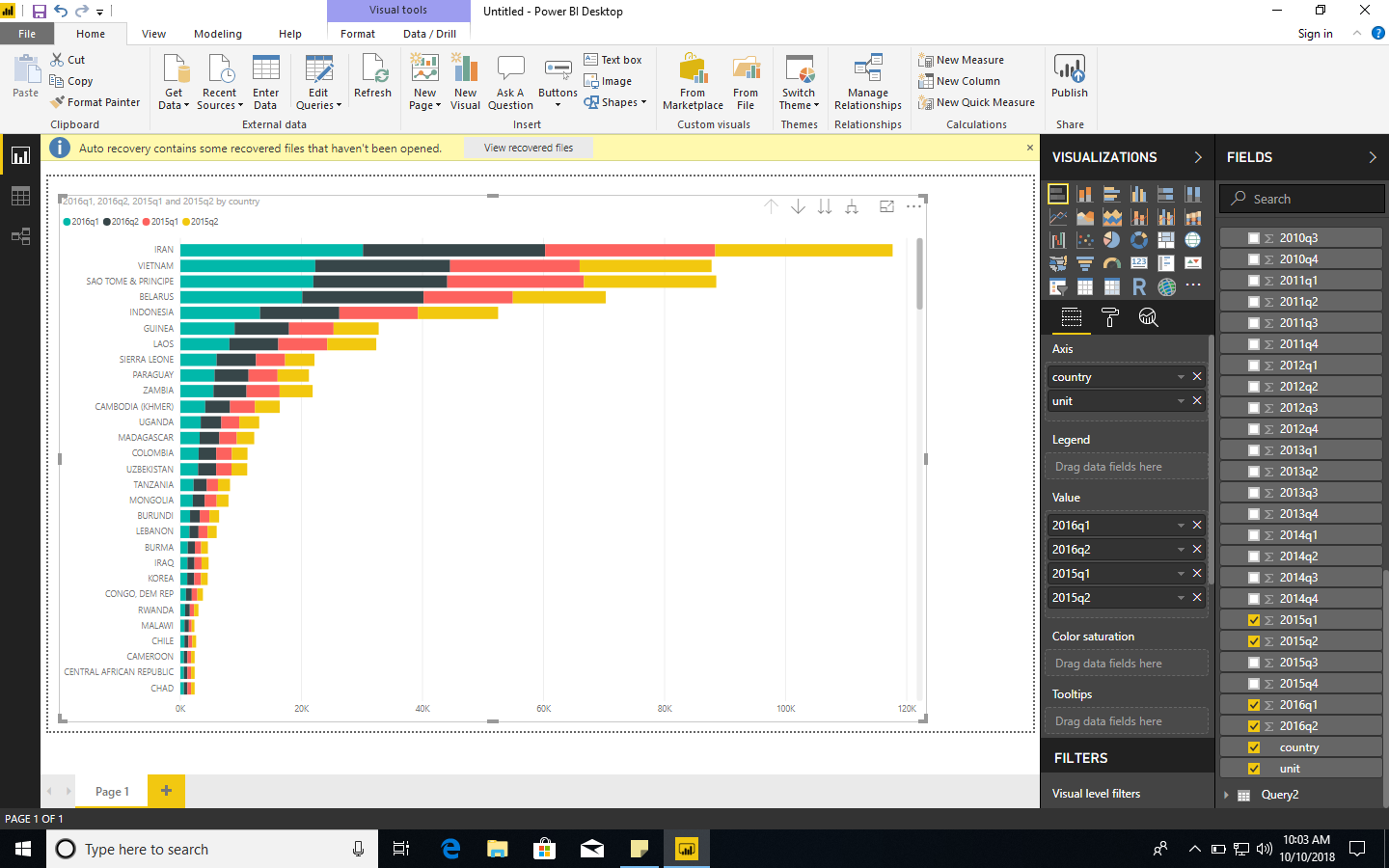Screen dimensions: 1389x868
Task: Open the Data view from left sidebar
Action: tap(20, 196)
